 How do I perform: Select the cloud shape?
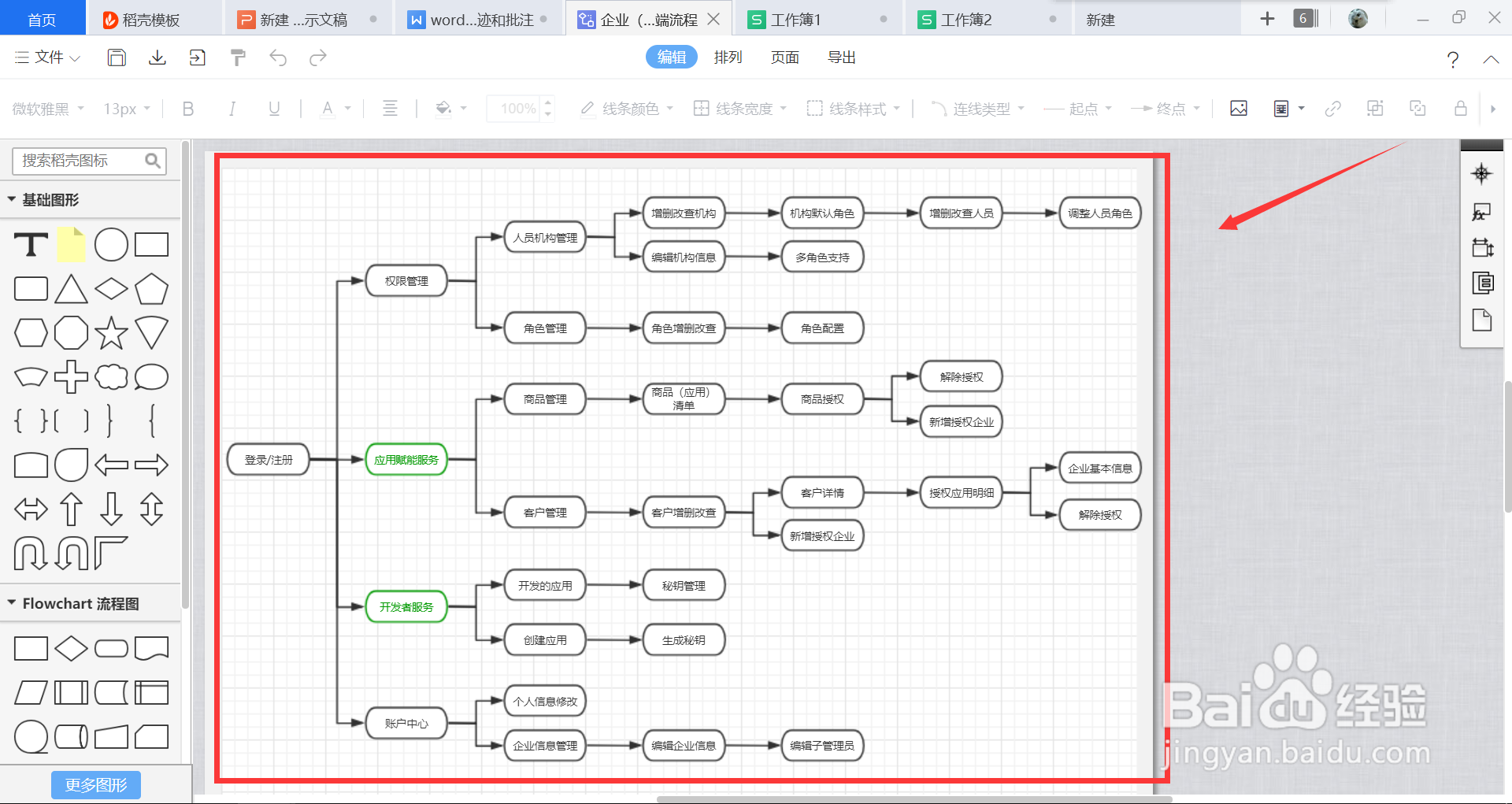click(x=111, y=376)
